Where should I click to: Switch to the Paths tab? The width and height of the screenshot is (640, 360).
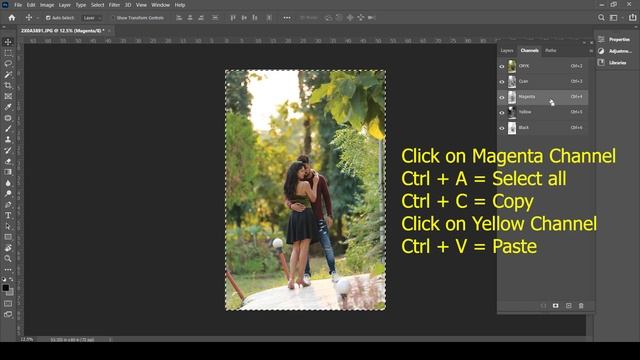click(551, 51)
